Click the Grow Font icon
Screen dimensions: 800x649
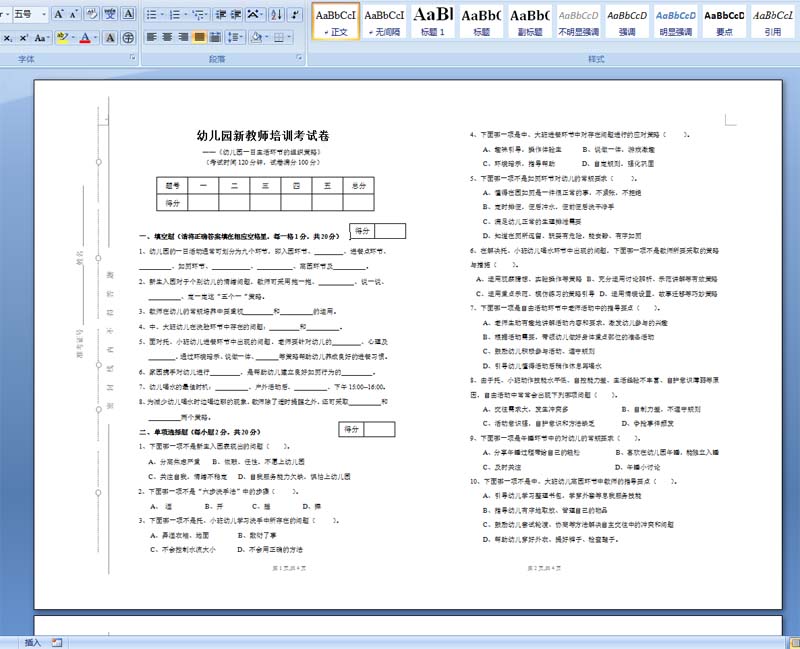(59, 14)
